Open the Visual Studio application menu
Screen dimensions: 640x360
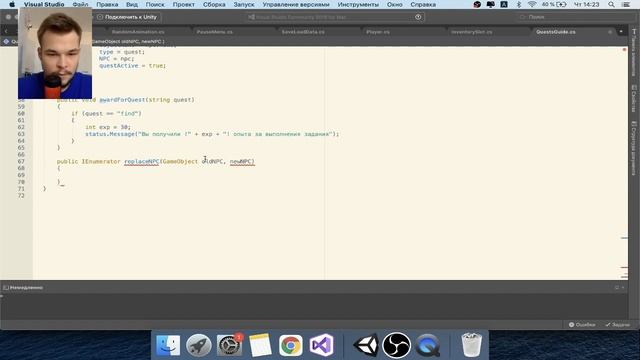(44, 4)
